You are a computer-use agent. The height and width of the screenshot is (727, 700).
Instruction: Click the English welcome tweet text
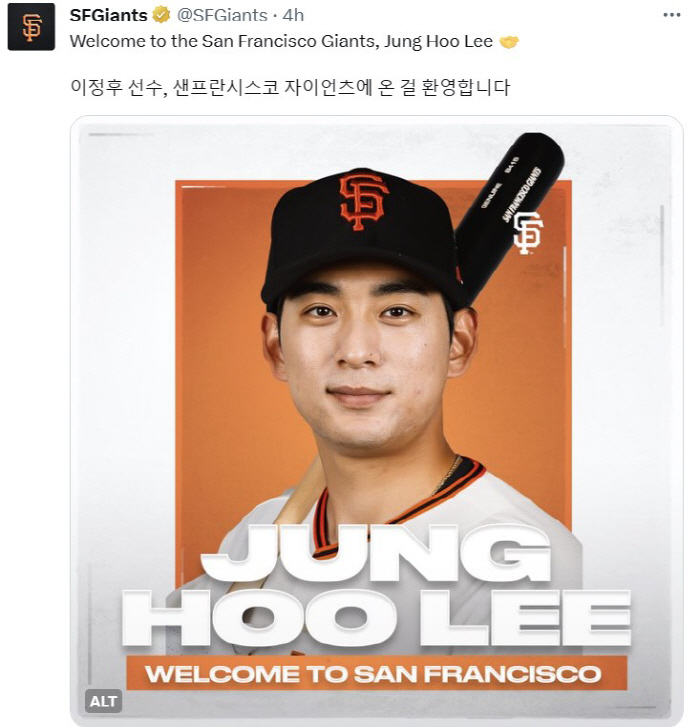[x=281, y=41]
